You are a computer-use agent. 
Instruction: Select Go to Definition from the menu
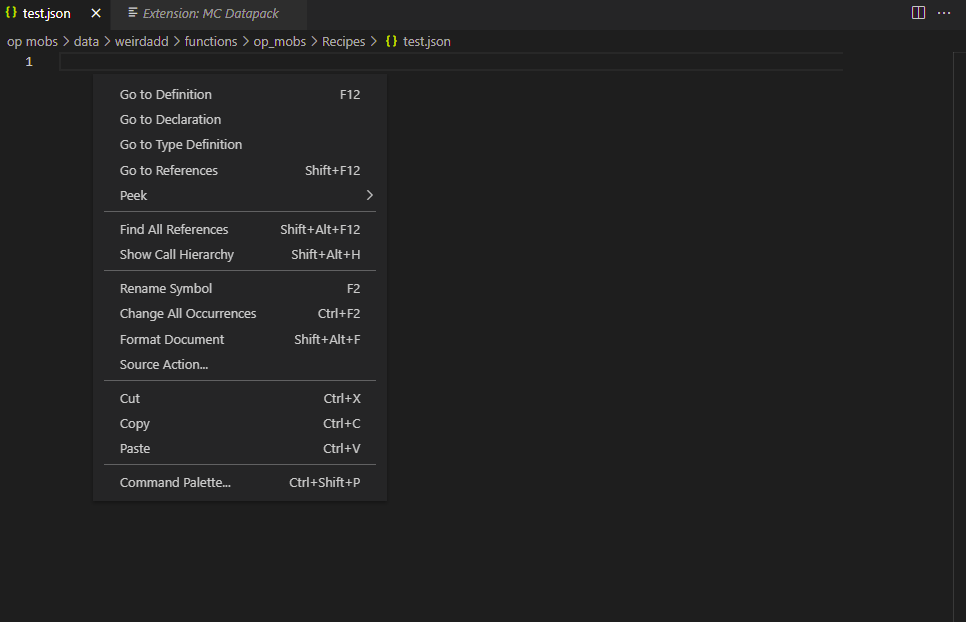(165, 94)
